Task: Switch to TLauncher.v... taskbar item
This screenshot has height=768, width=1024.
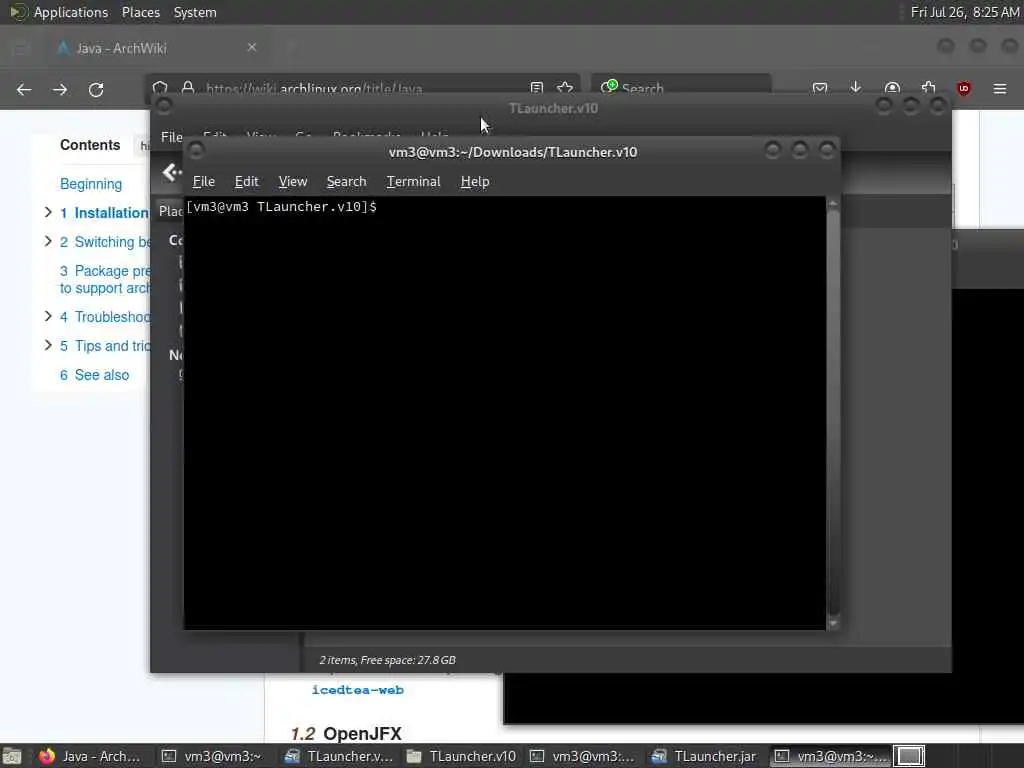Action: point(339,756)
